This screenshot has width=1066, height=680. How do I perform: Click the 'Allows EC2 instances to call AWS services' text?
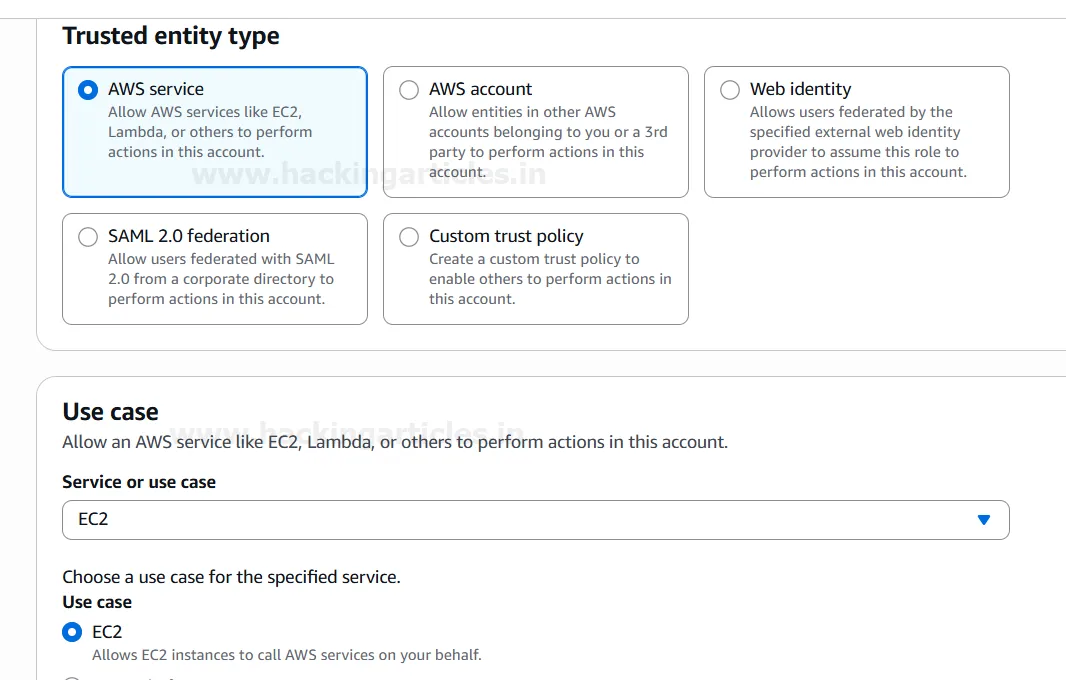(x=287, y=655)
